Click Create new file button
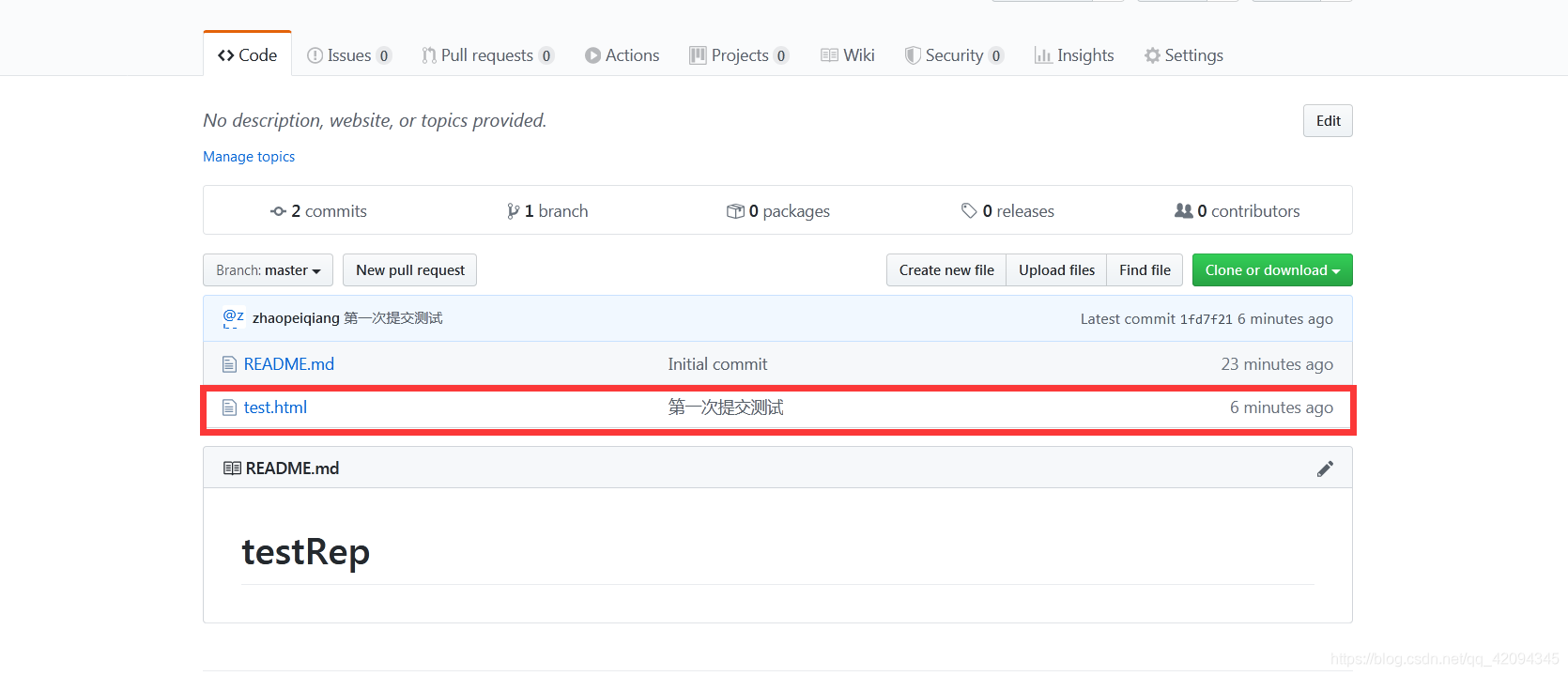The height and width of the screenshot is (676, 1568). point(946,270)
